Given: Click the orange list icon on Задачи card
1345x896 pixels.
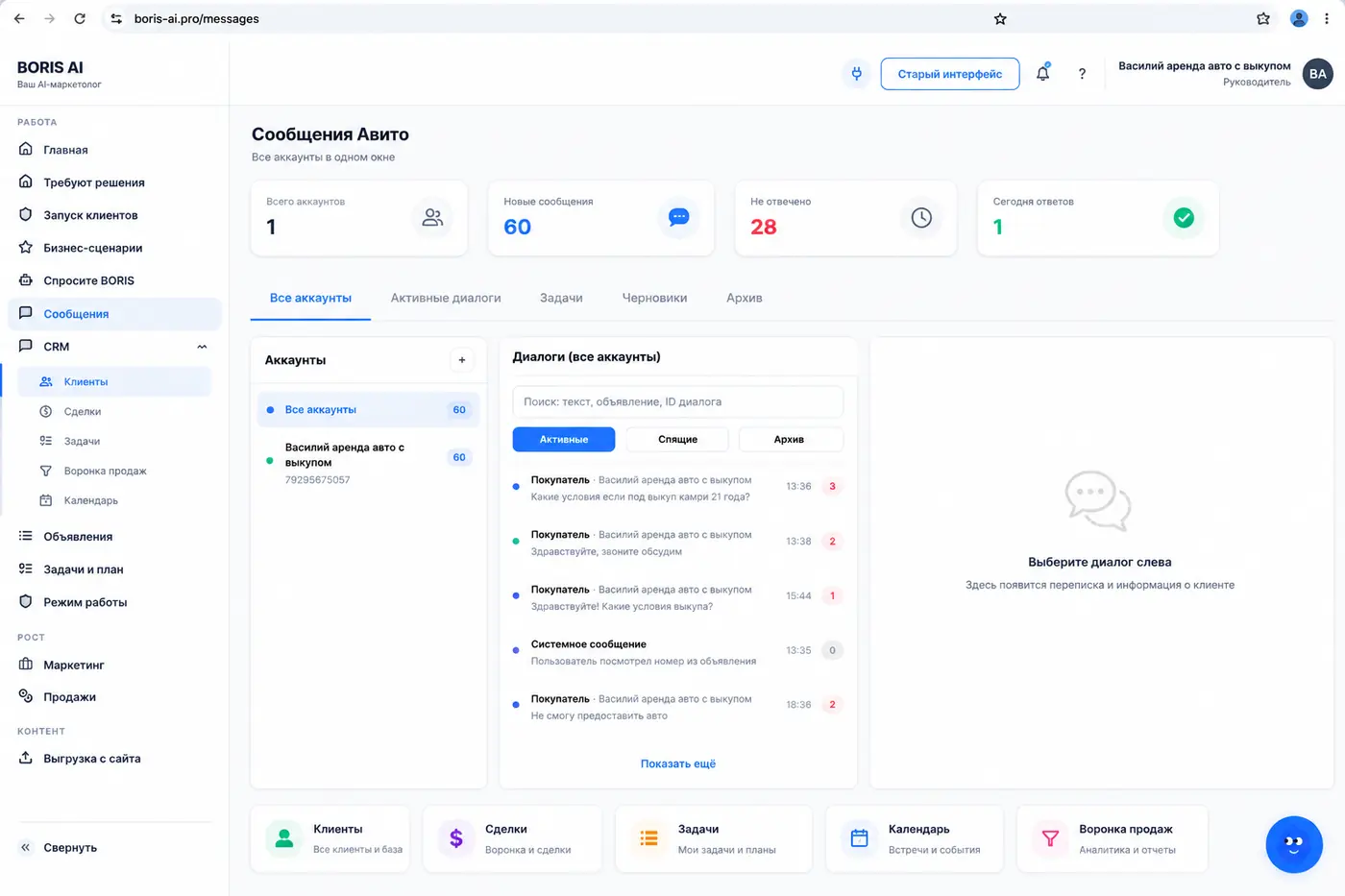Looking at the screenshot, I should [x=649, y=838].
